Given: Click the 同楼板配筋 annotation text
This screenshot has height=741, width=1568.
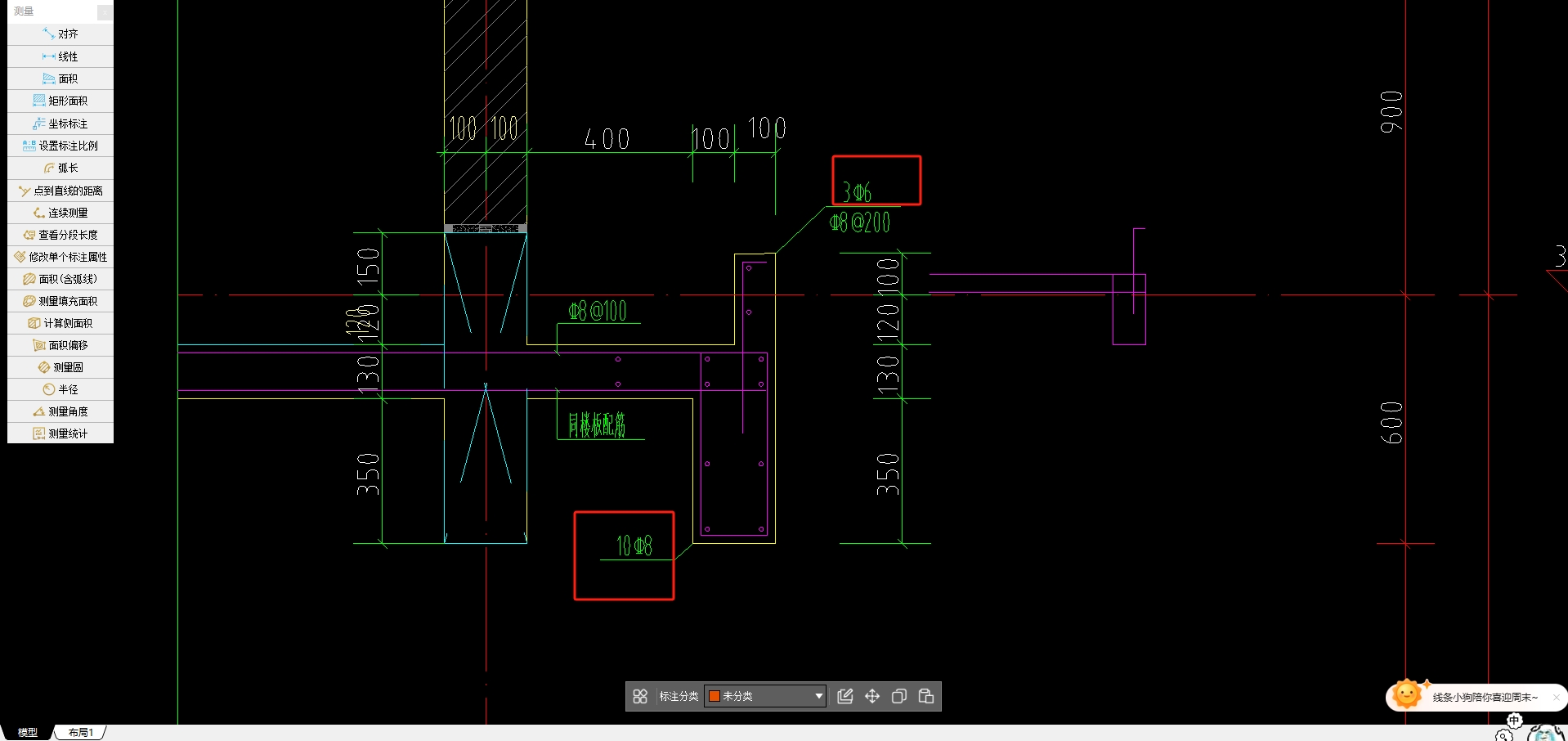Looking at the screenshot, I should (597, 424).
